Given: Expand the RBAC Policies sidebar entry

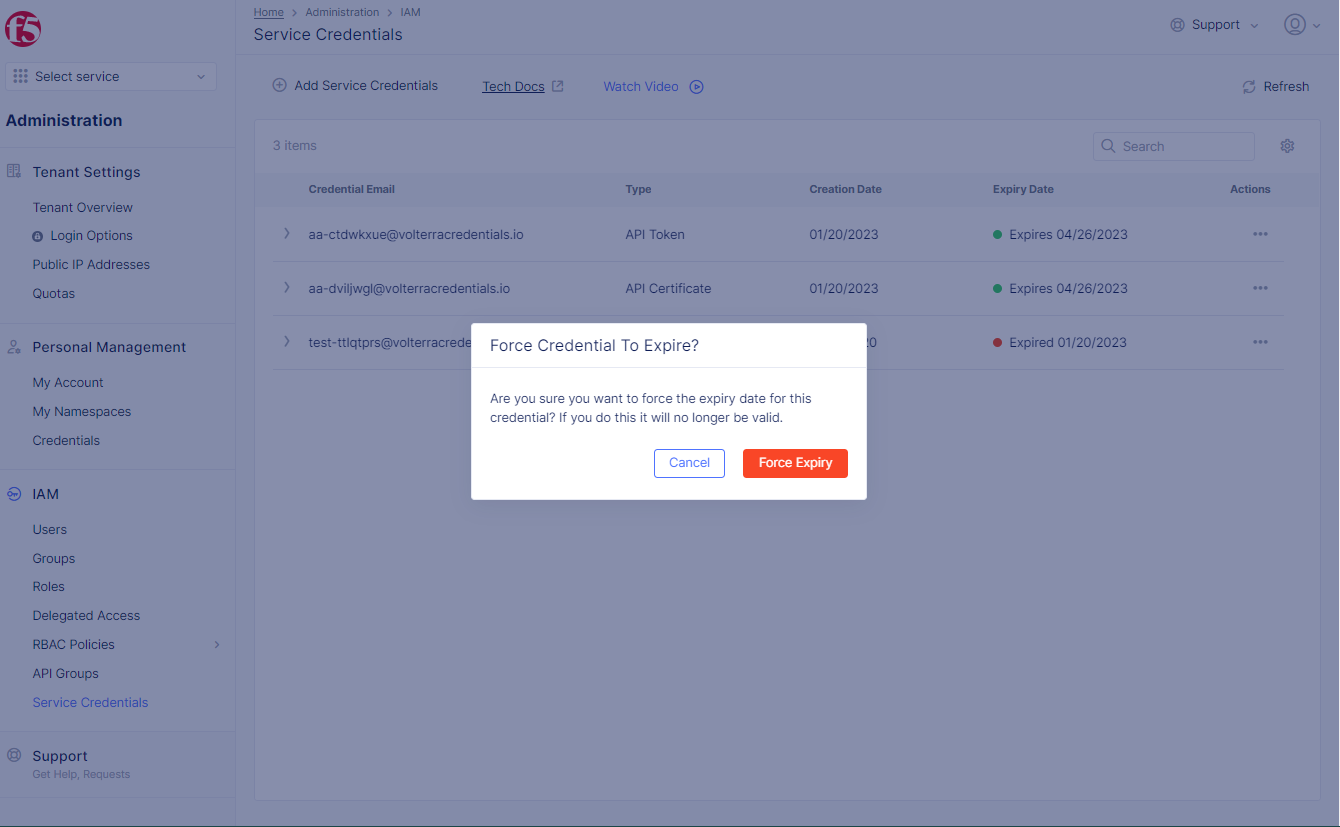Looking at the screenshot, I should 217,644.
